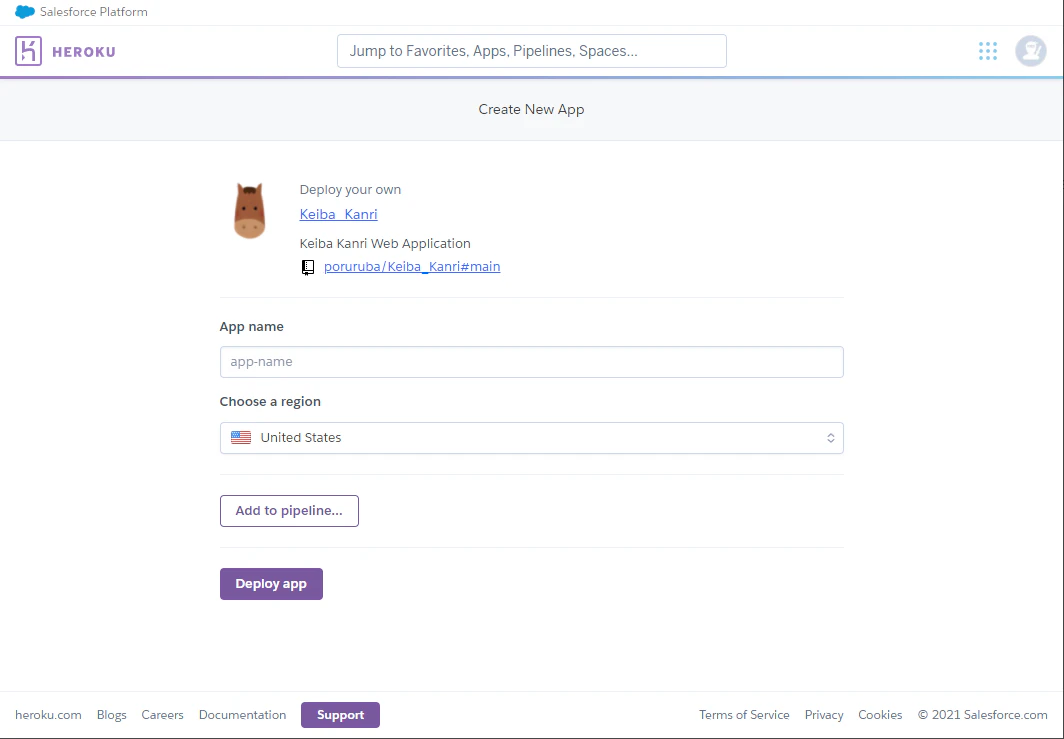Click the Choose a region label
The width and height of the screenshot is (1064, 739).
270,401
